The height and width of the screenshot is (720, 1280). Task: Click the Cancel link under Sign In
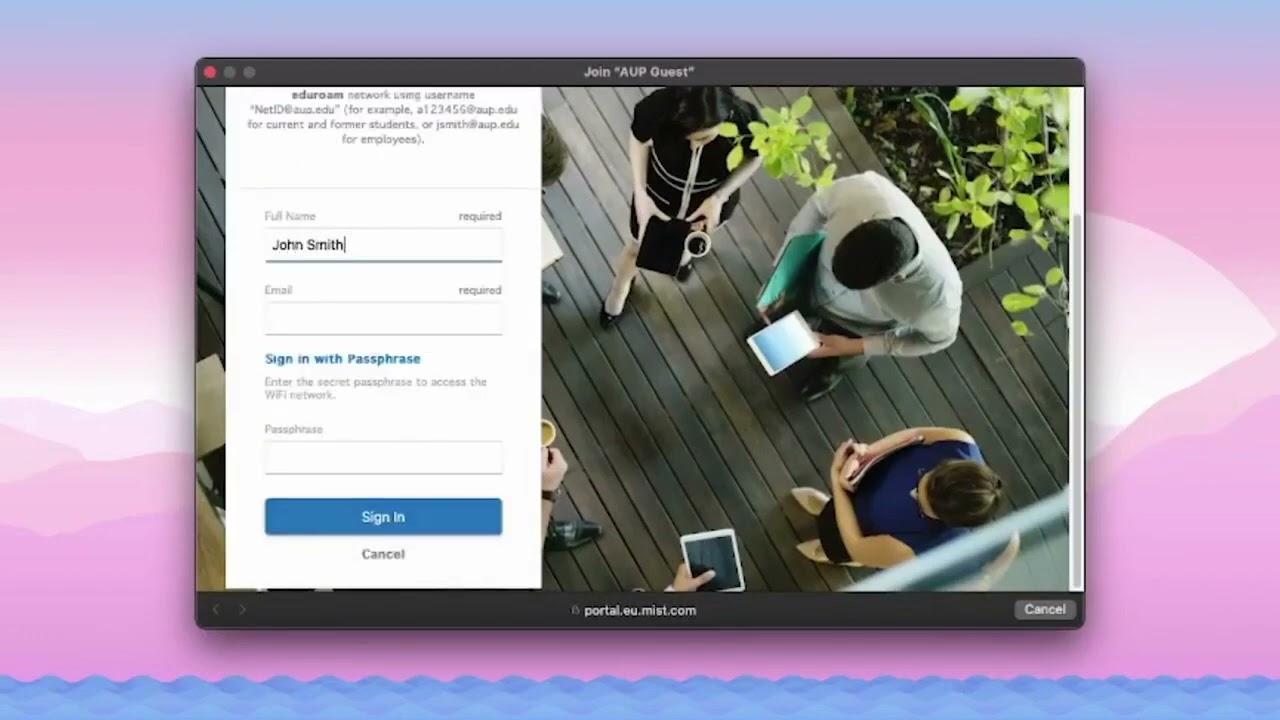[x=383, y=554]
